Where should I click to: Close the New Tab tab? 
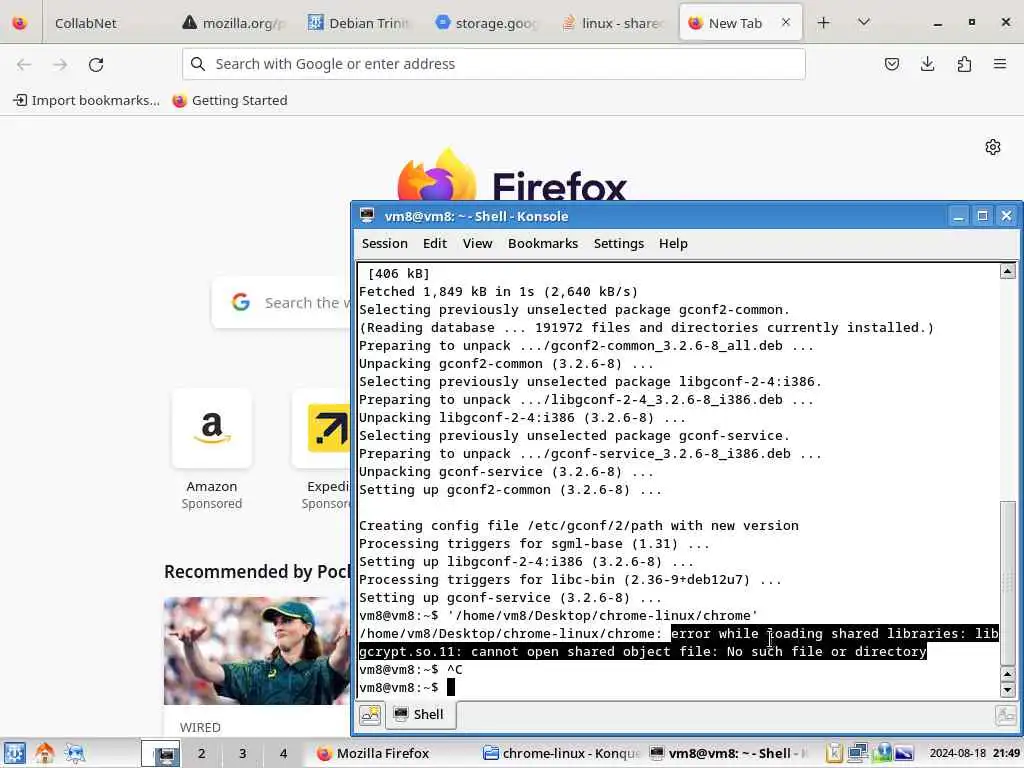786,23
